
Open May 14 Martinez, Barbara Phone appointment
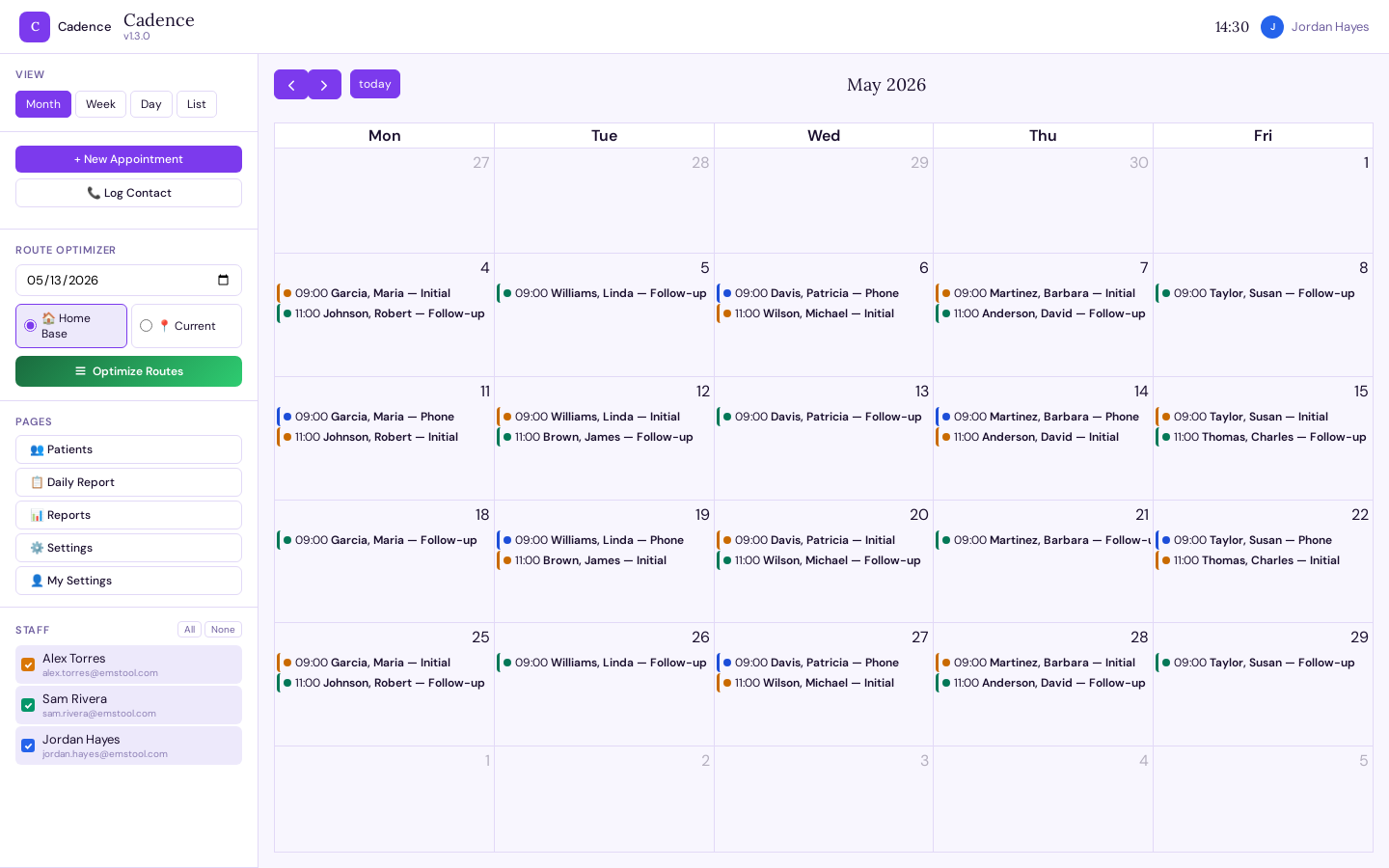(1043, 417)
